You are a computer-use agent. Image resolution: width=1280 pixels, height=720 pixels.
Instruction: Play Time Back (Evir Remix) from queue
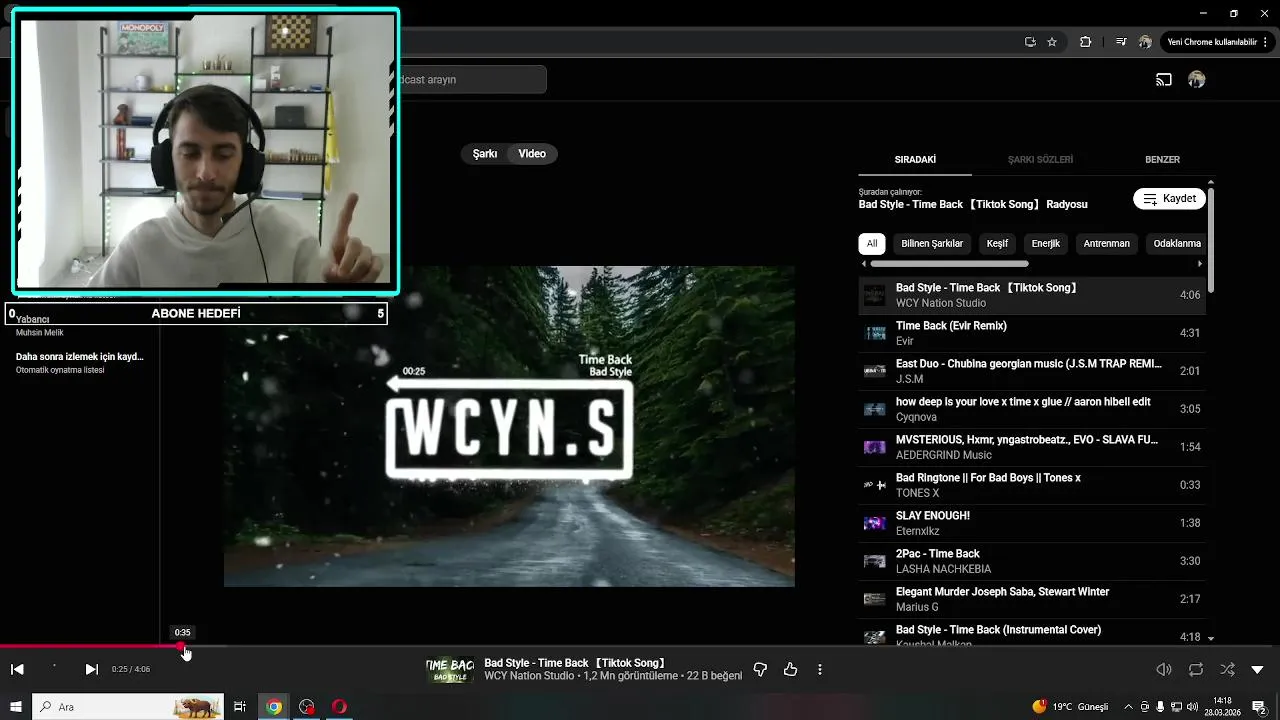point(1032,333)
